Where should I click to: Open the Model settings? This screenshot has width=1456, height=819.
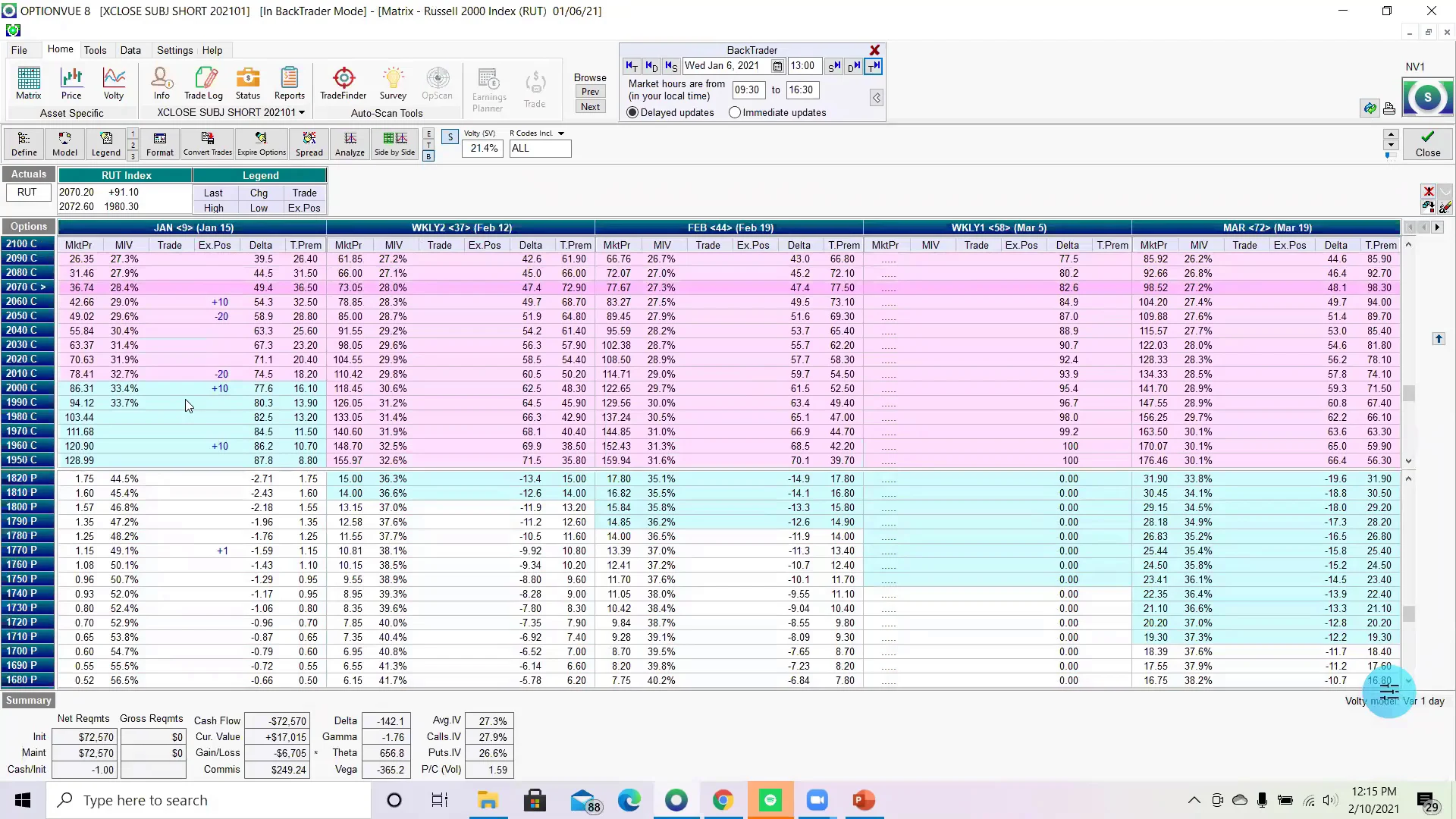coord(65,143)
